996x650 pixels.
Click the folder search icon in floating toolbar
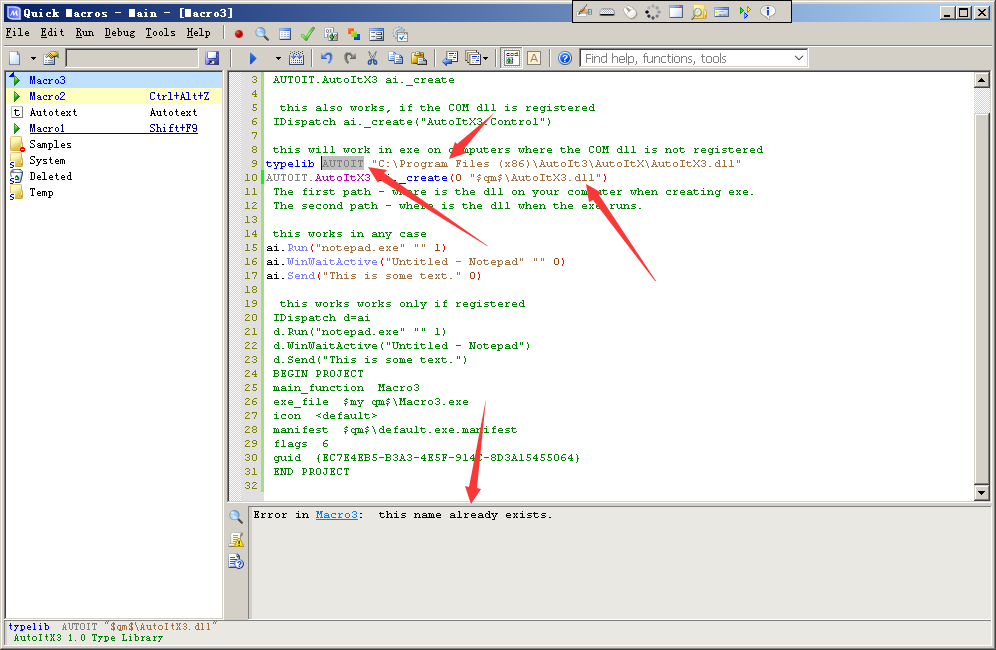click(699, 11)
